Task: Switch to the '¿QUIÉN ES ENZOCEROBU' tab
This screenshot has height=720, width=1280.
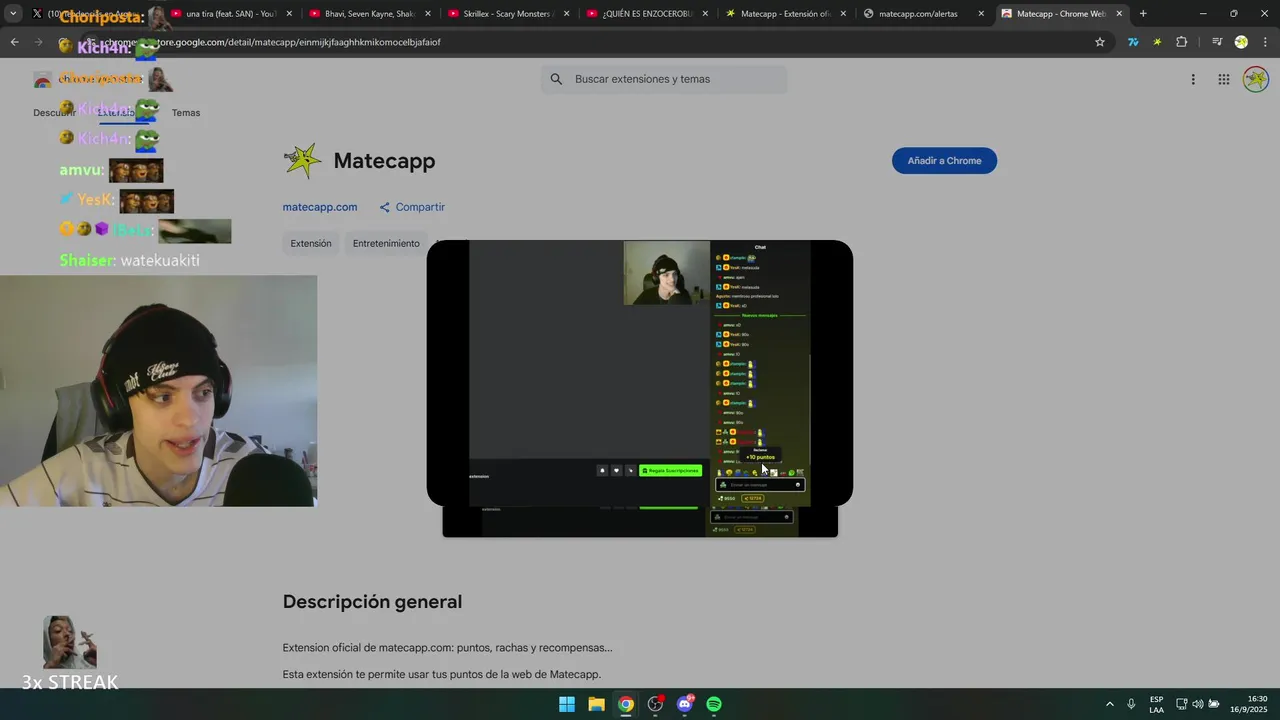Action: [x=647, y=14]
